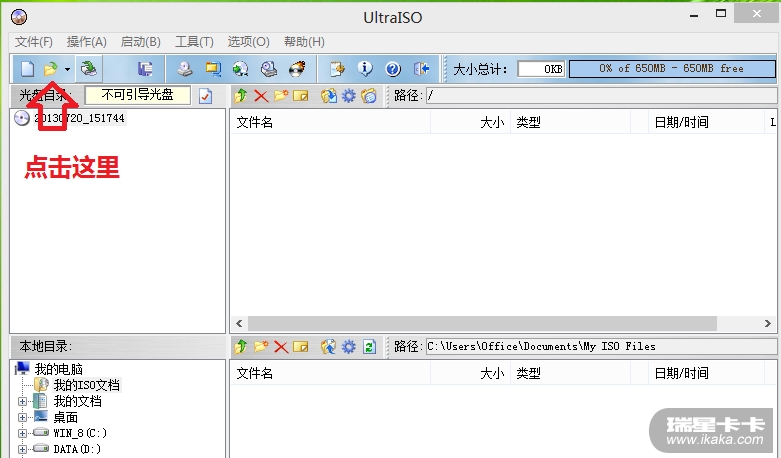Open the 操作(A) menu

pyautogui.click(x=87, y=42)
